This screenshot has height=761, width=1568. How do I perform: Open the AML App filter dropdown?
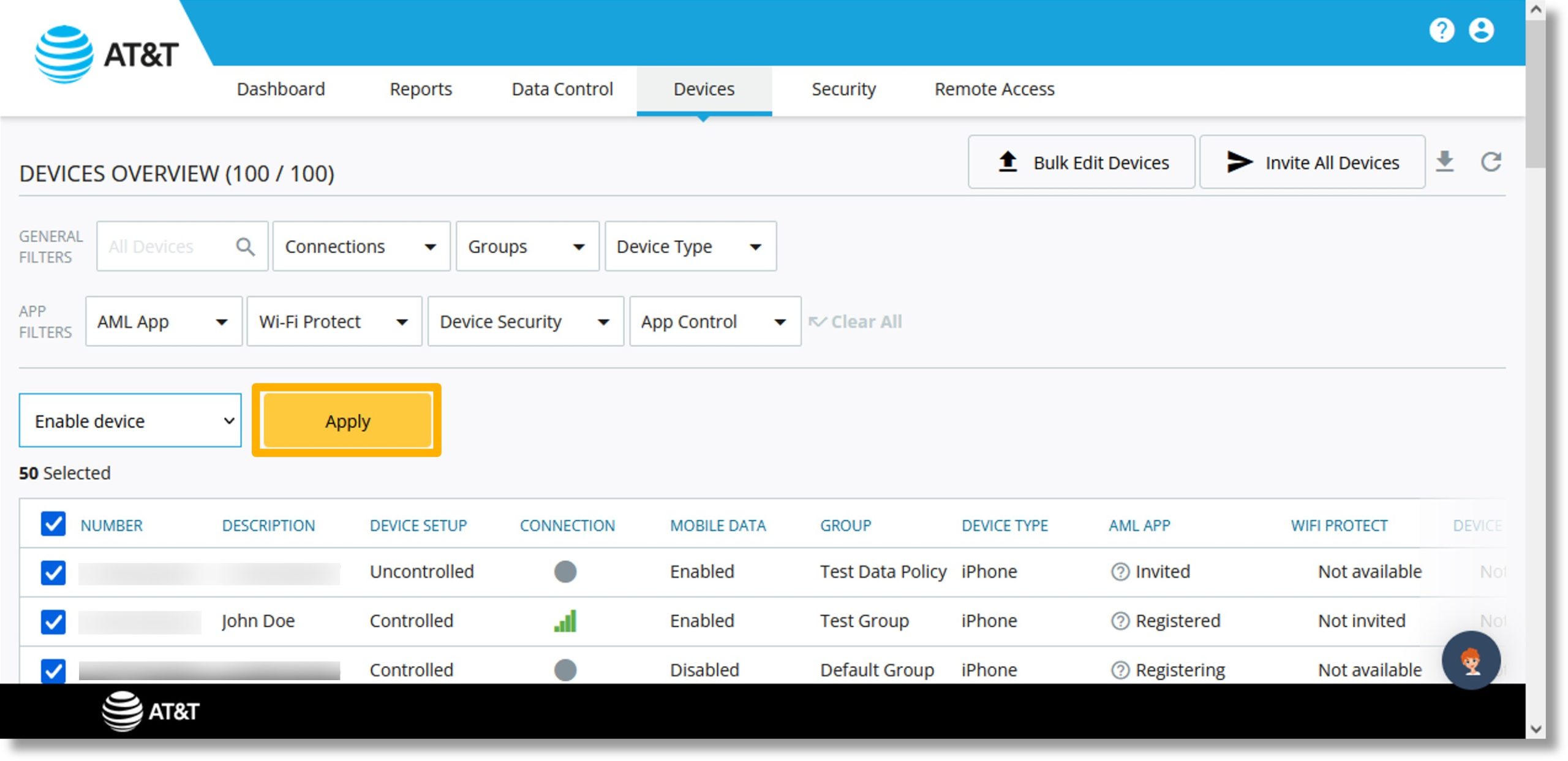coord(164,322)
